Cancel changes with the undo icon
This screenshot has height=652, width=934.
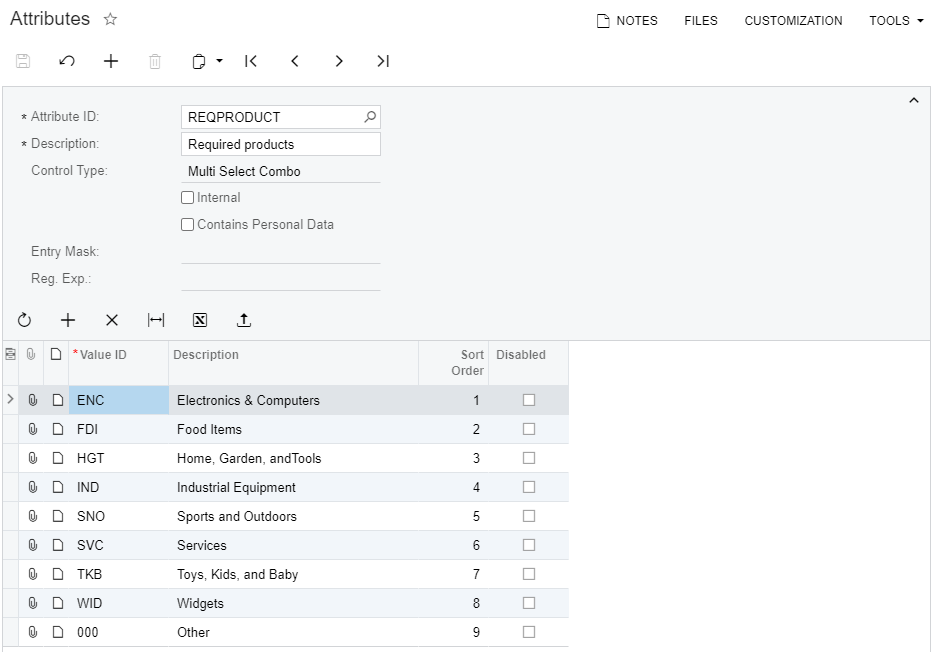click(x=67, y=61)
